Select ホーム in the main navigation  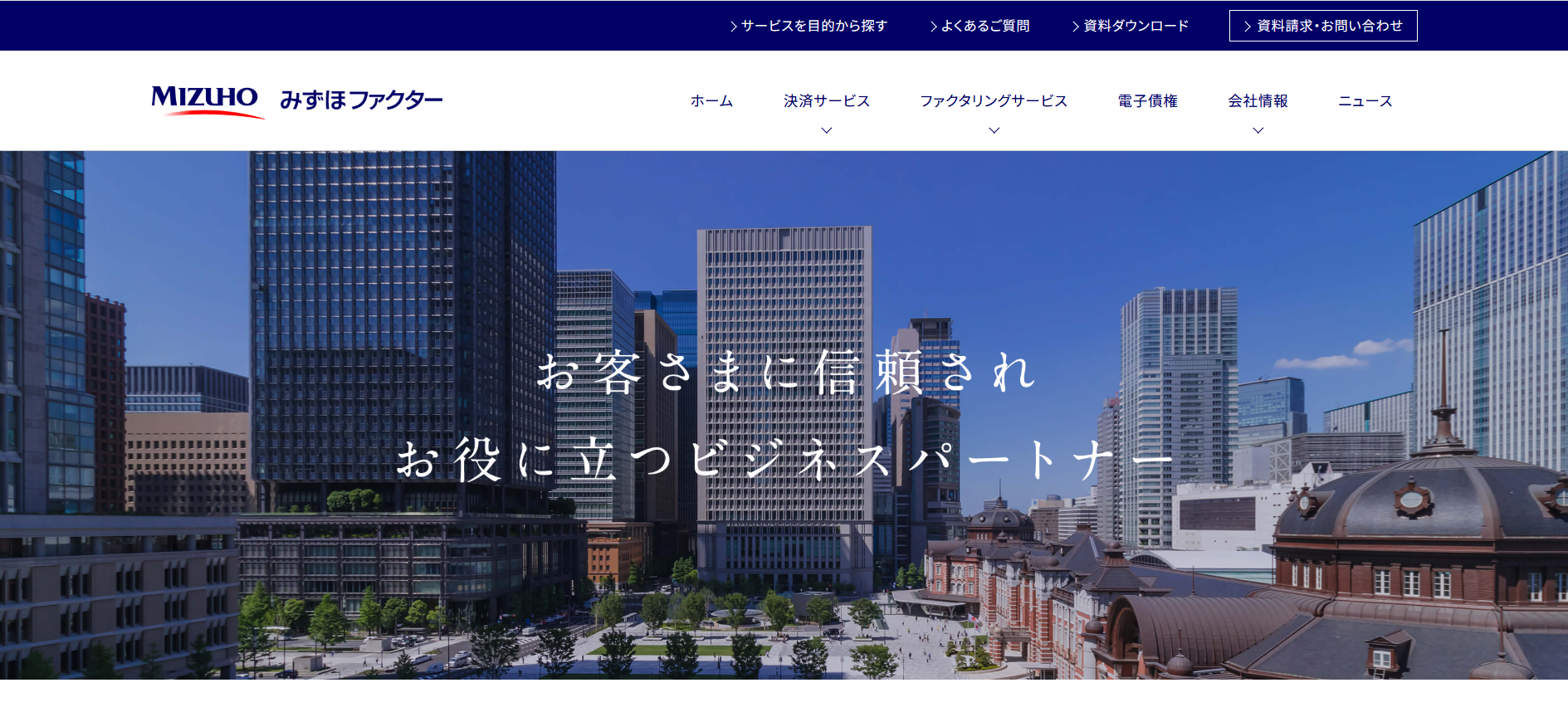pos(711,100)
